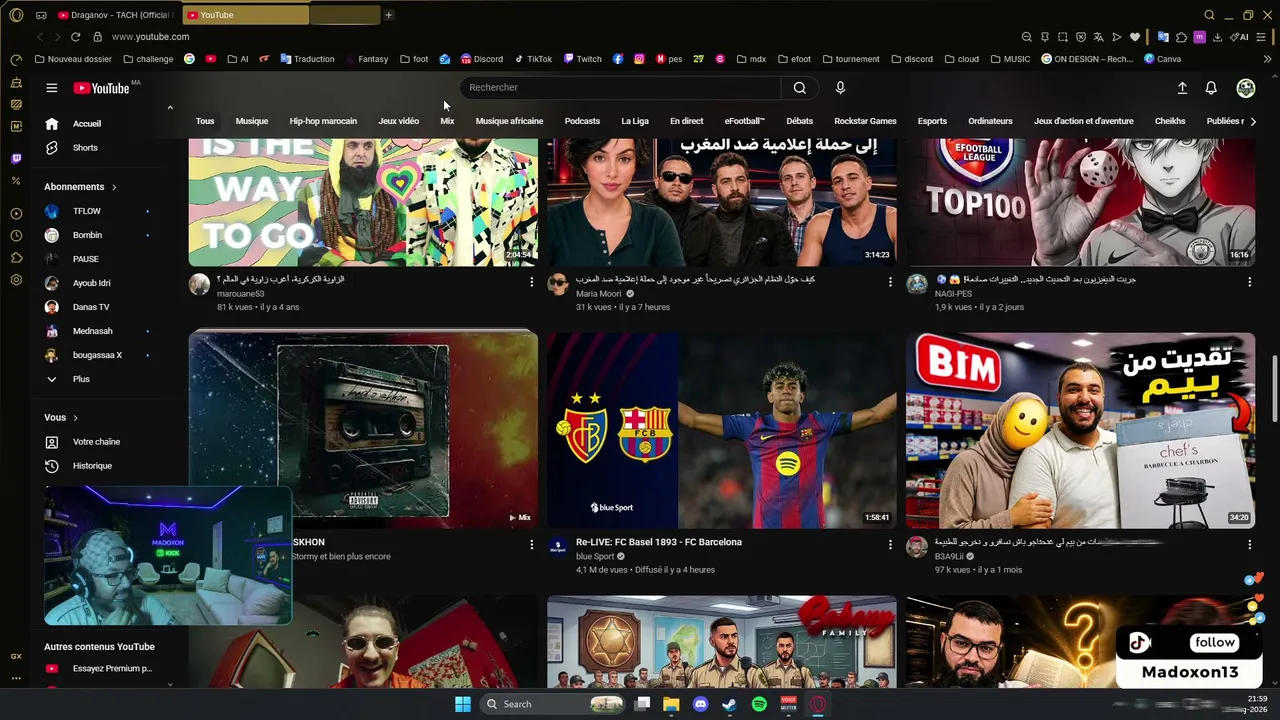This screenshot has height=720, width=1280.
Task: Select the Tous filter chip
Action: tap(205, 122)
